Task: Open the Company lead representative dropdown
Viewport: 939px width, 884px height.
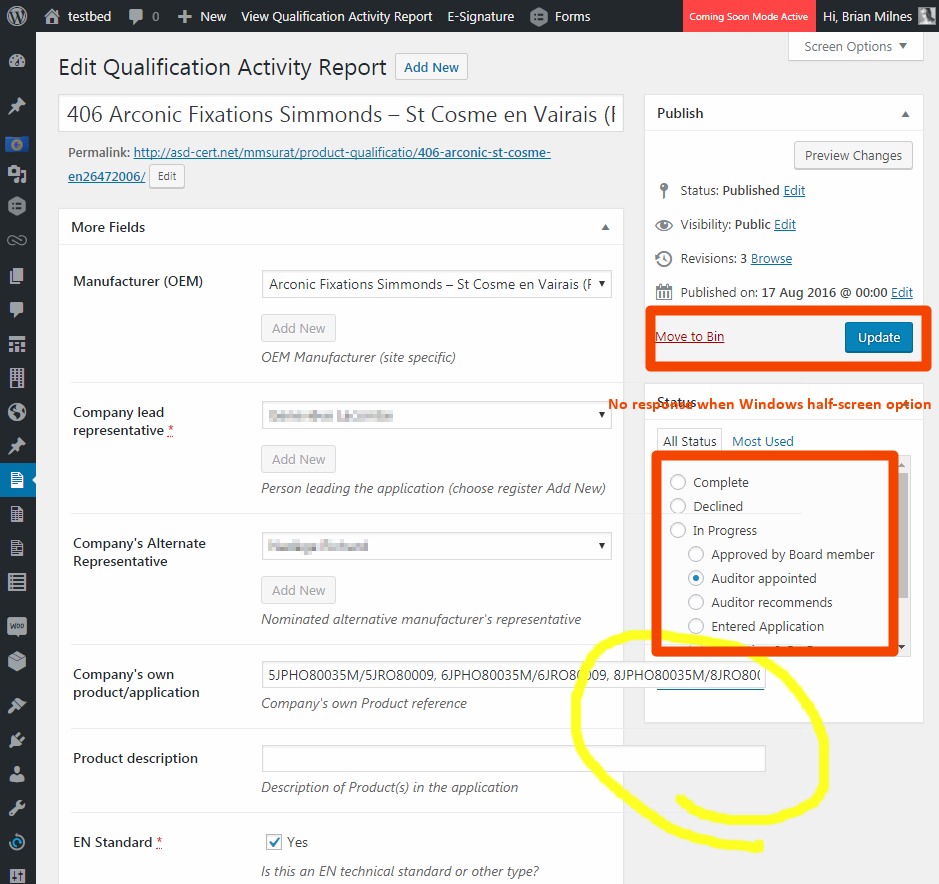Action: coord(437,415)
